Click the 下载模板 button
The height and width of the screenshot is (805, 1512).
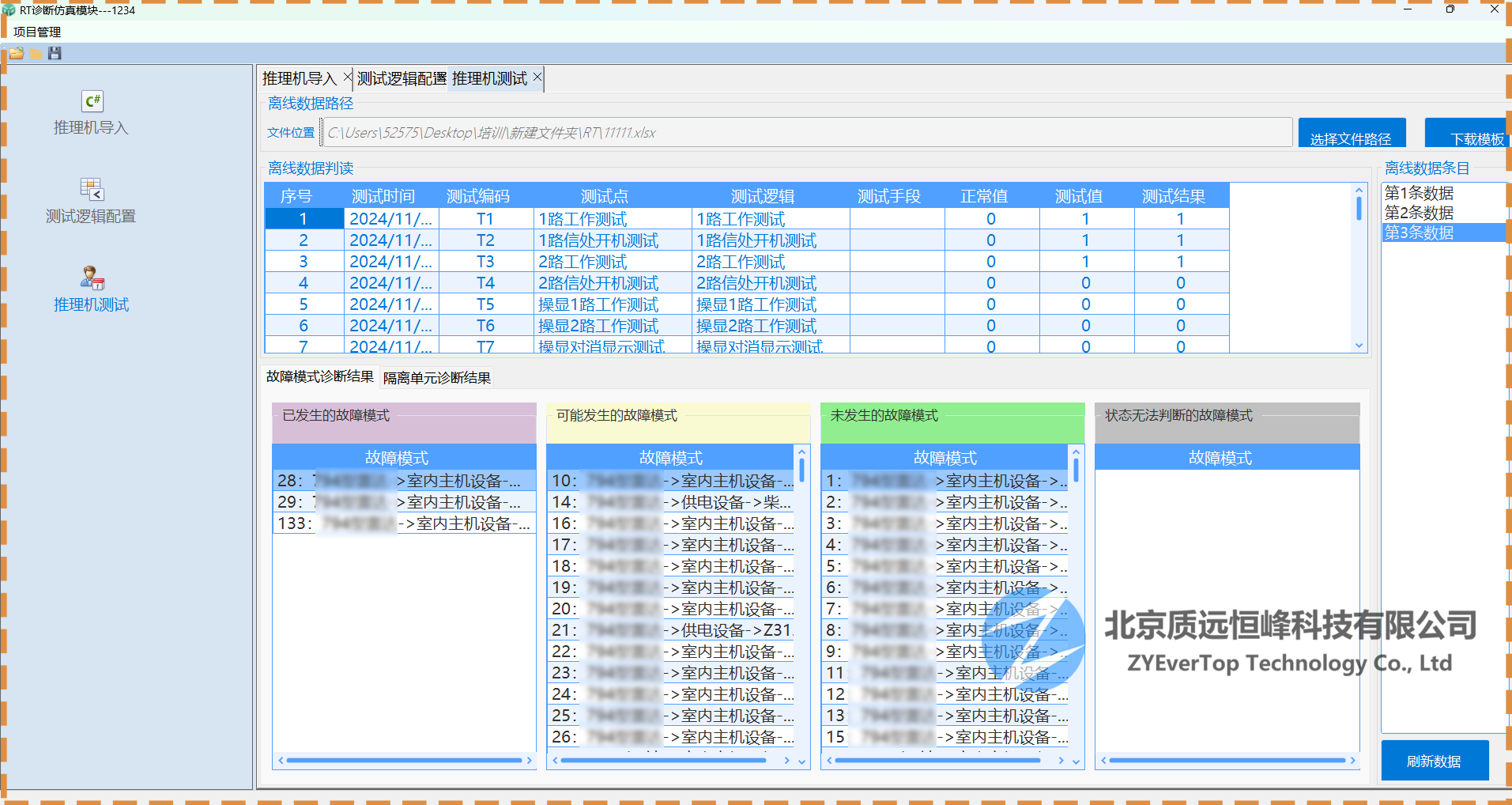click(x=1468, y=133)
